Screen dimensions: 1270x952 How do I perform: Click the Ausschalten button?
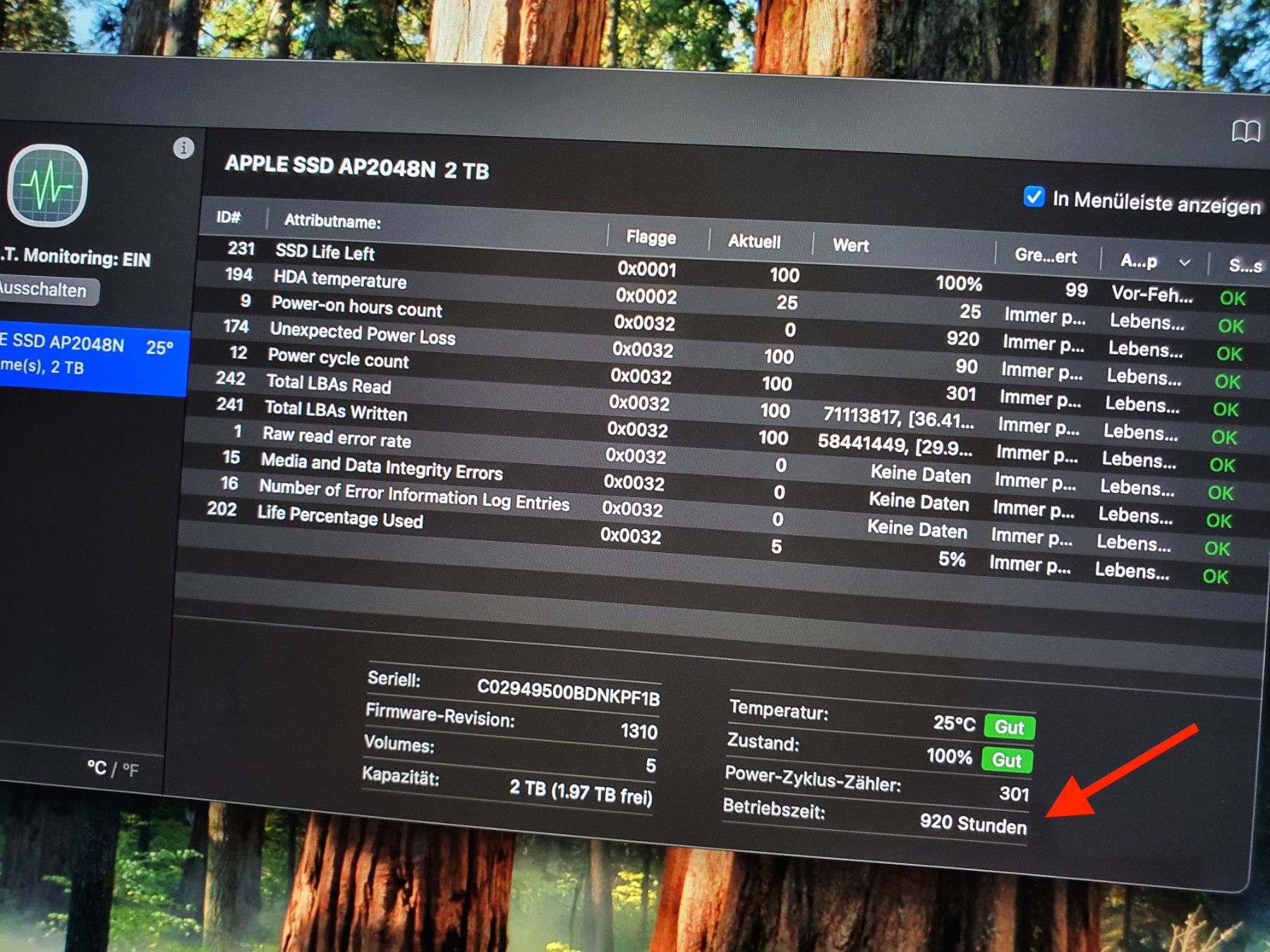[x=46, y=289]
